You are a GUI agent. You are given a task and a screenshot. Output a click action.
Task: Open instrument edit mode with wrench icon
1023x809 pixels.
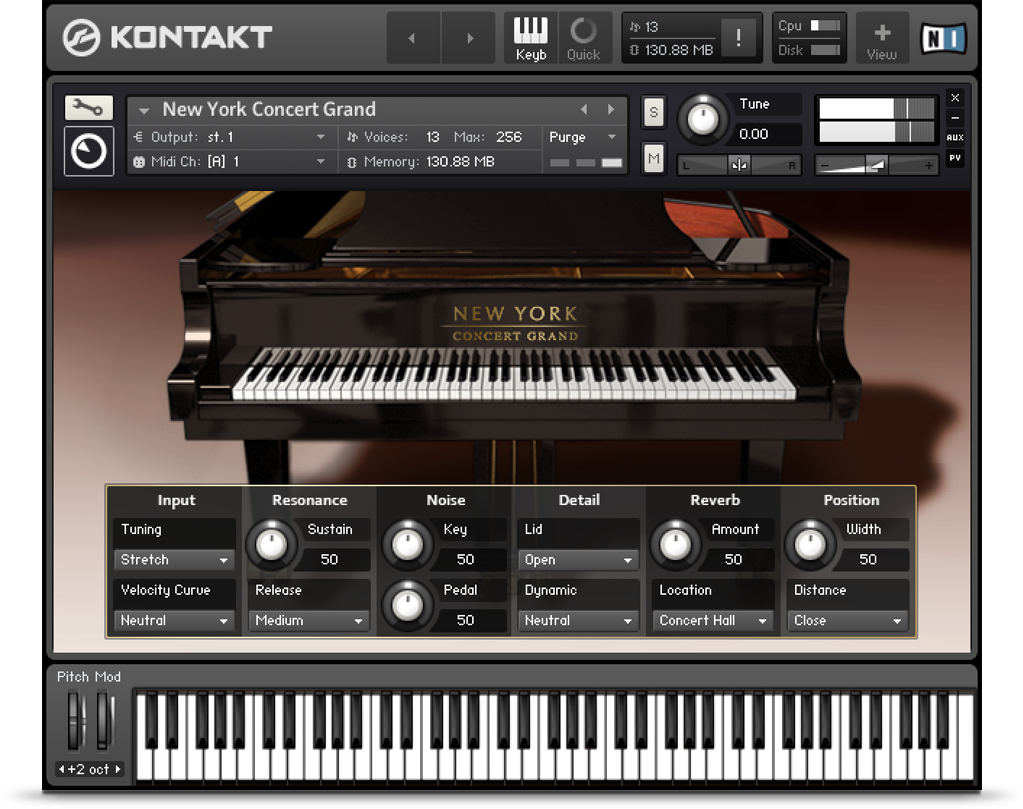(x=88, y=108)
